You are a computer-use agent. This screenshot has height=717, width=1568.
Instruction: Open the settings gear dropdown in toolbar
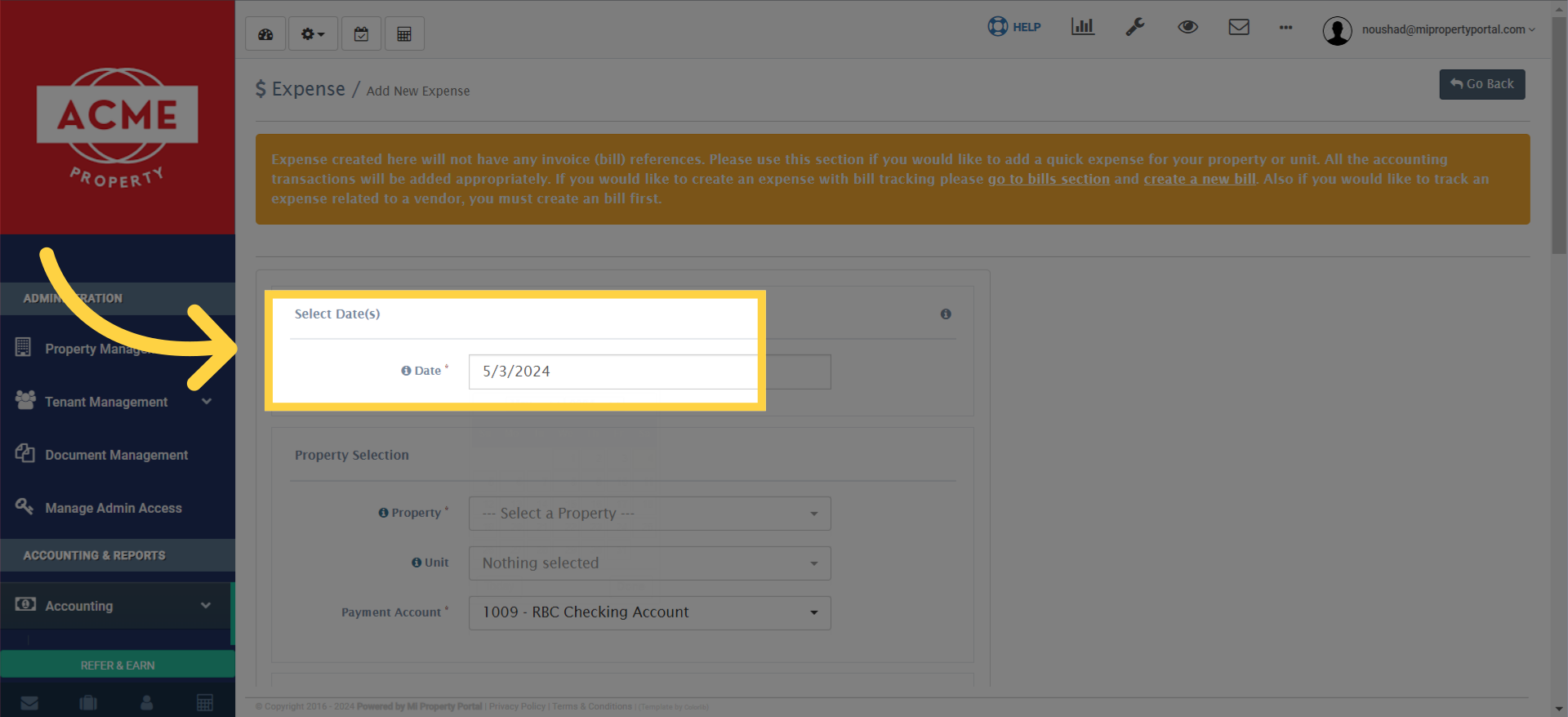click(313, 34)
